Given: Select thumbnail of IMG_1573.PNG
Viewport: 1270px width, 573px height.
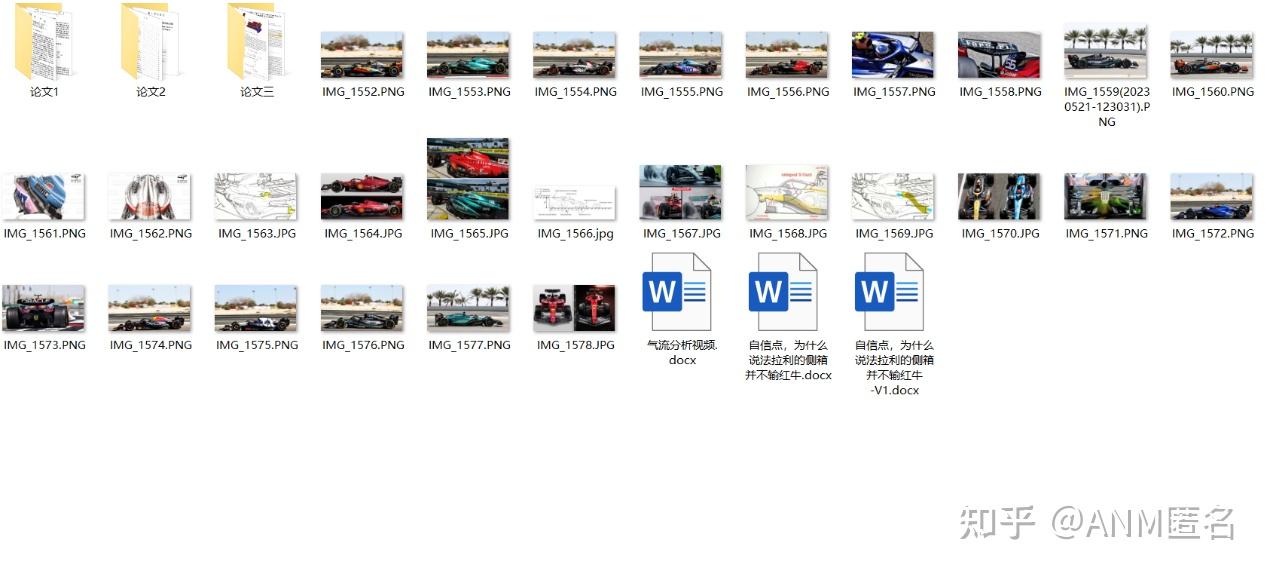Looking at the screenshot, I should 43,308.
